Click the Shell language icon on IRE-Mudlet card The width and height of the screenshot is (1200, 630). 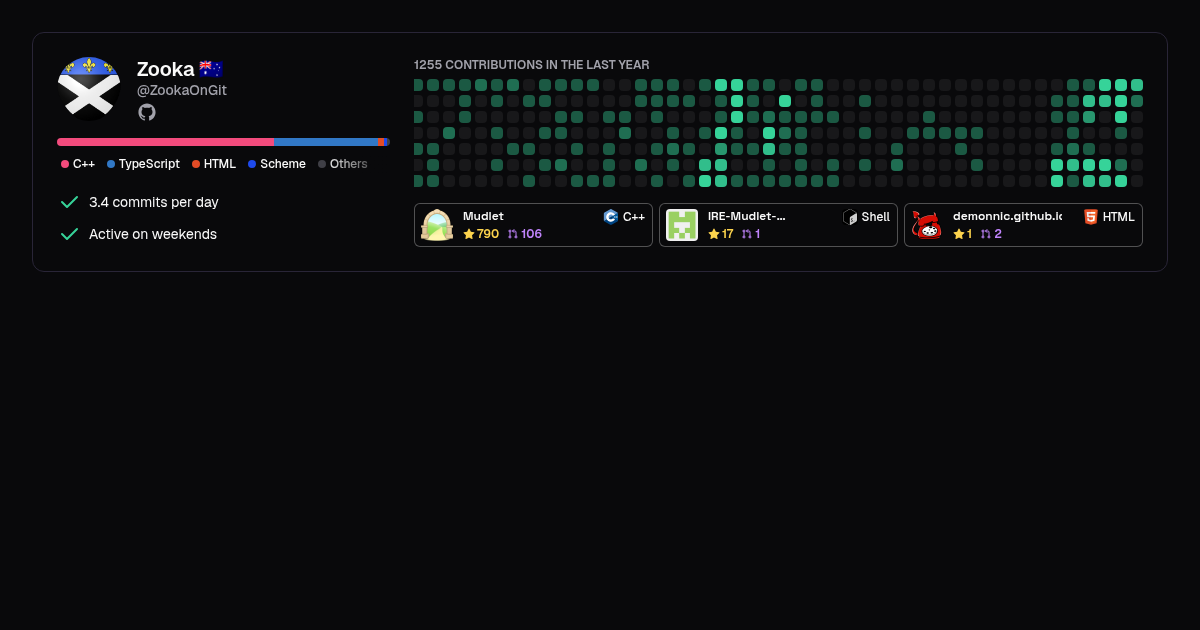[850, 217]
